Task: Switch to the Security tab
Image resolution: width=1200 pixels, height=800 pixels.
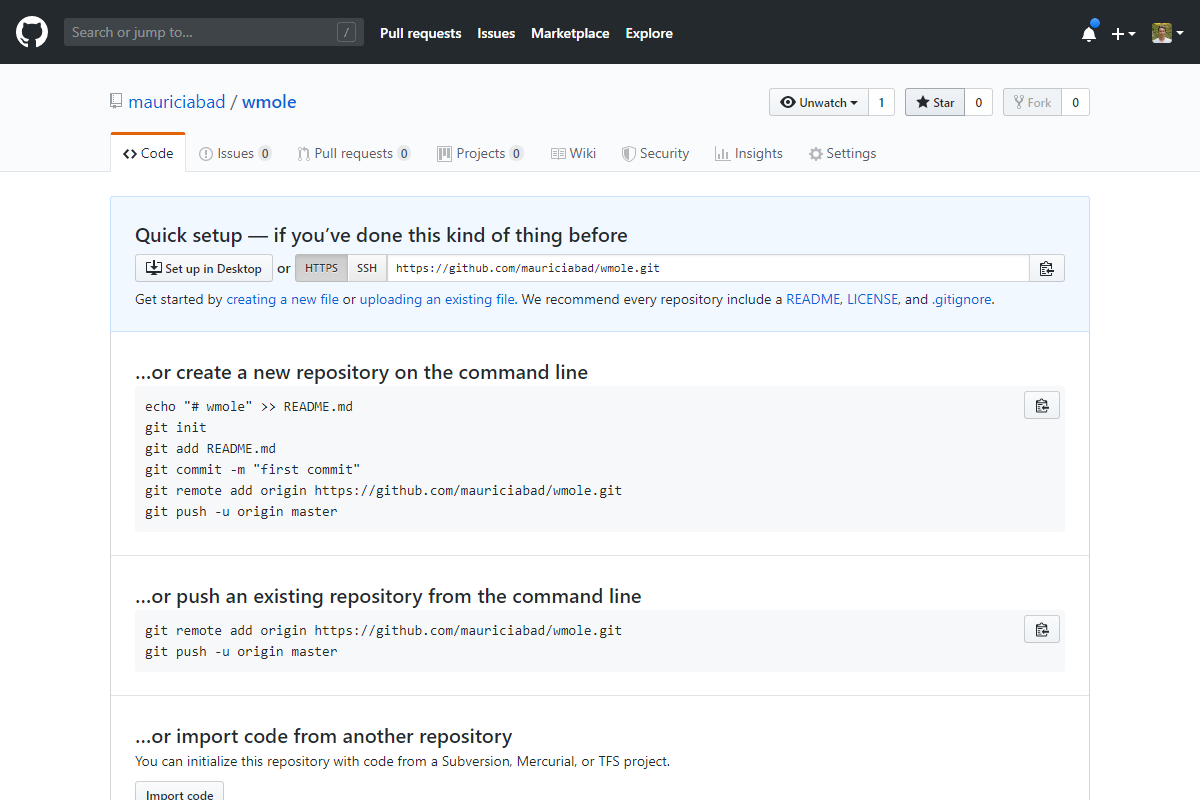Action: pyautogui.click(x=655, y=153)
